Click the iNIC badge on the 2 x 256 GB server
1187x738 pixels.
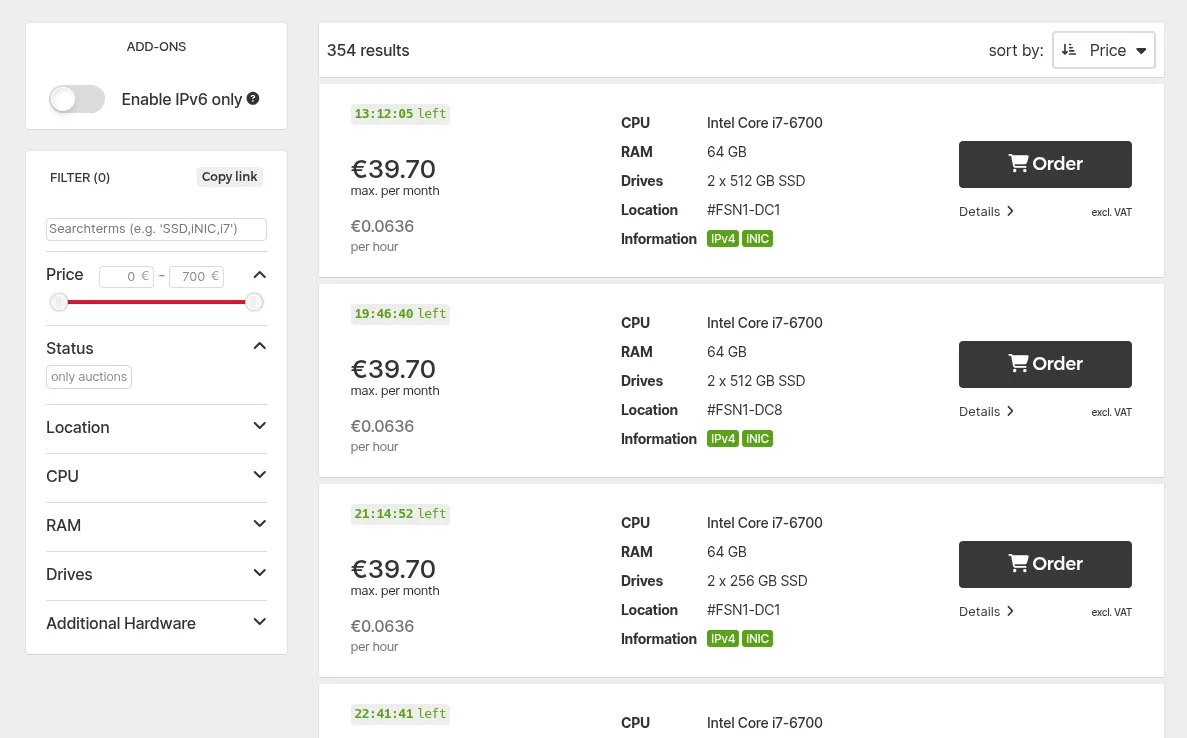click(757, 639)
